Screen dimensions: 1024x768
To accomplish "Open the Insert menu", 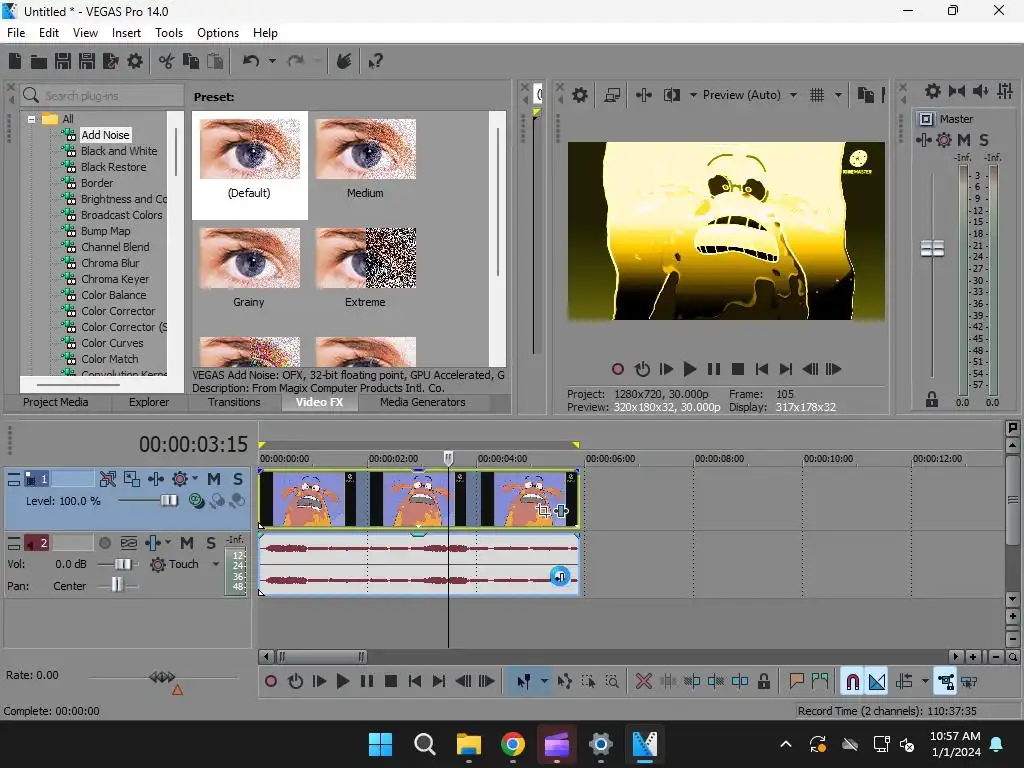I will point(126,33).
